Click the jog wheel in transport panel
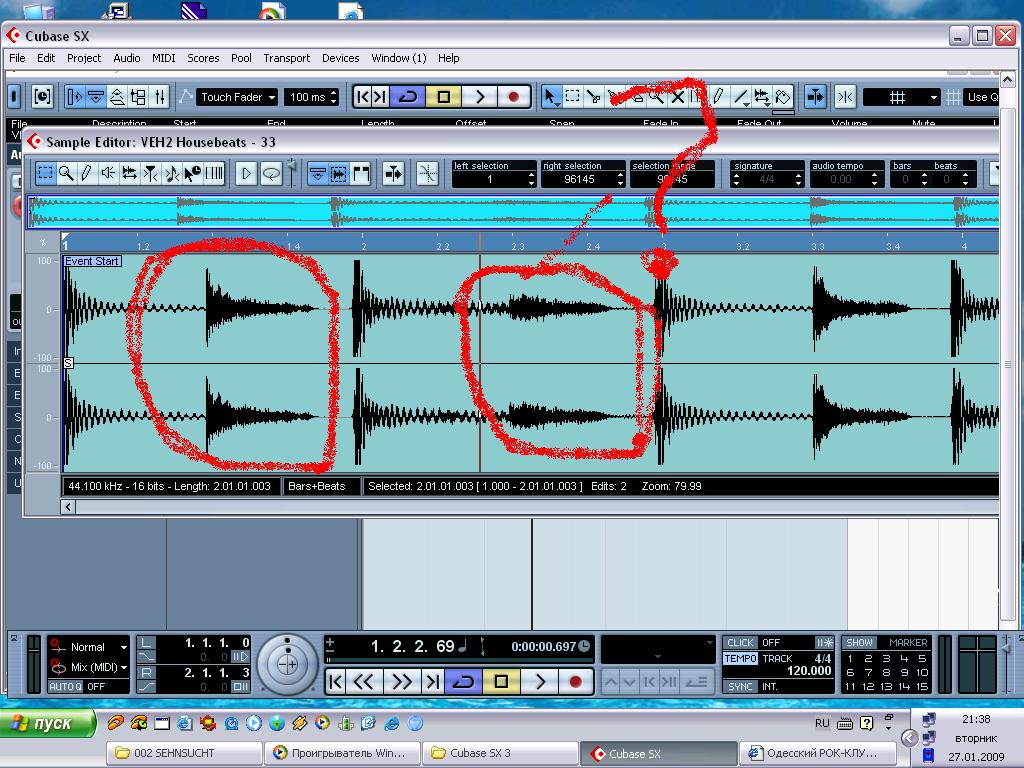The height and width of the screenshot is (768, 1024). [287, 664]
